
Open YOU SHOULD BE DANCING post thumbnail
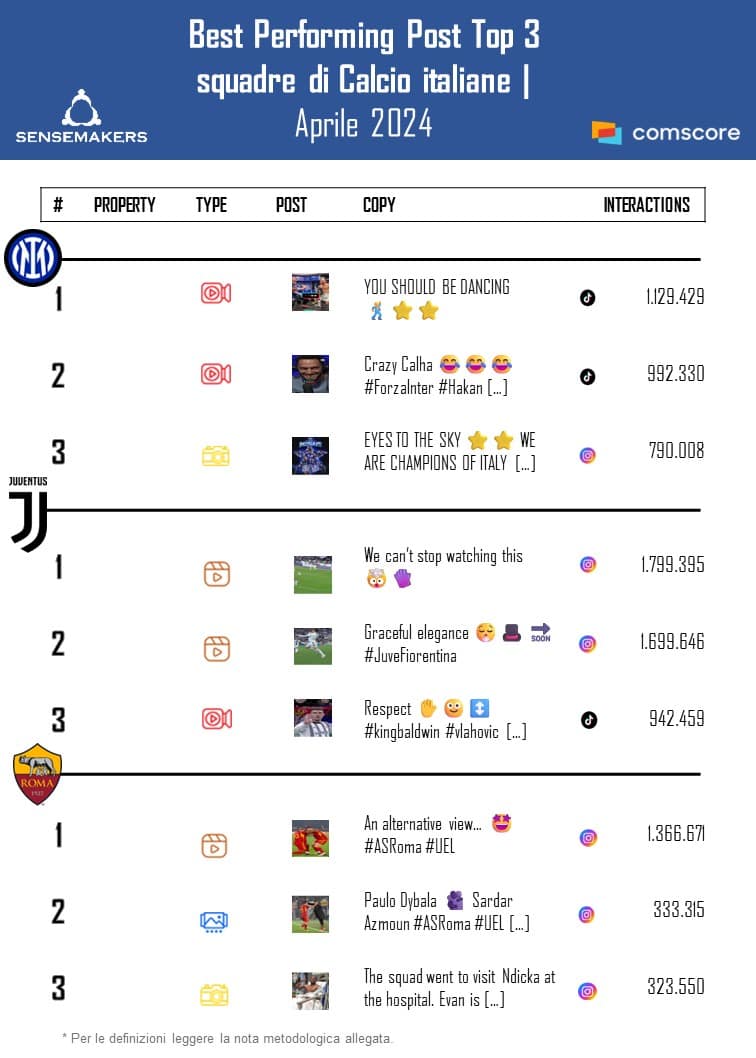310,292
